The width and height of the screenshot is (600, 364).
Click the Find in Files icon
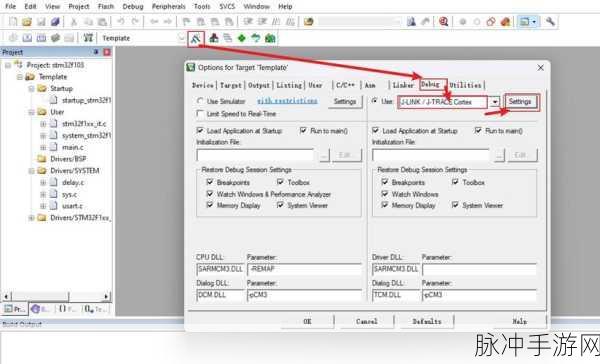tap(308, 21)
